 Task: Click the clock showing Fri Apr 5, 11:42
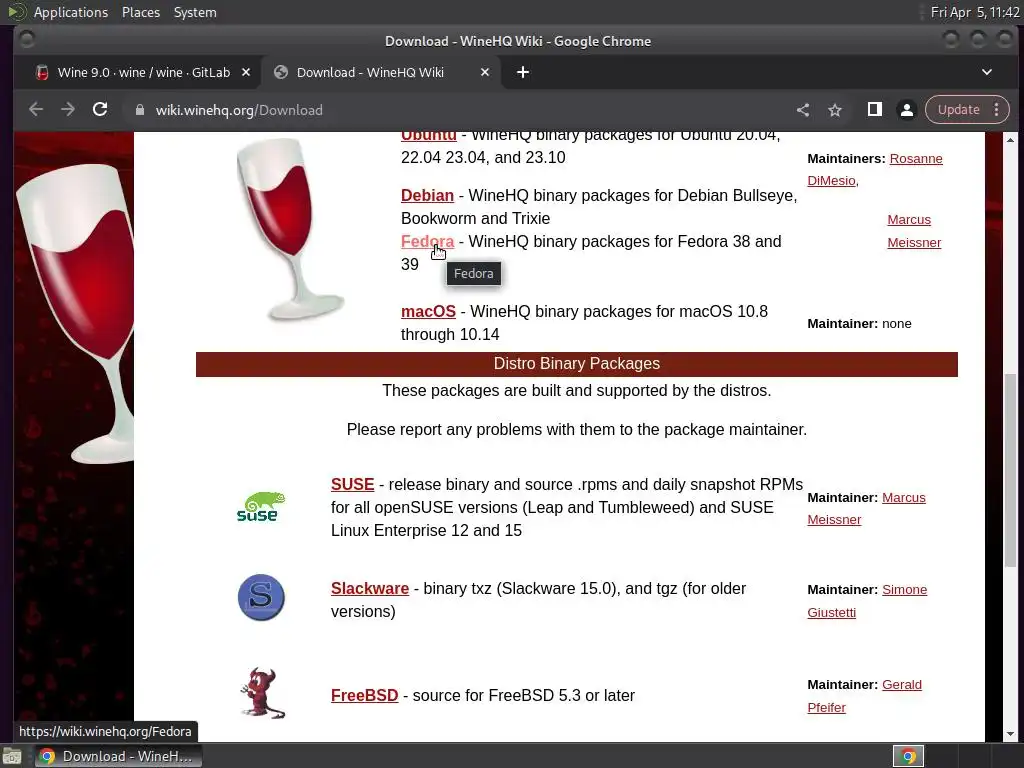point(975,12)
